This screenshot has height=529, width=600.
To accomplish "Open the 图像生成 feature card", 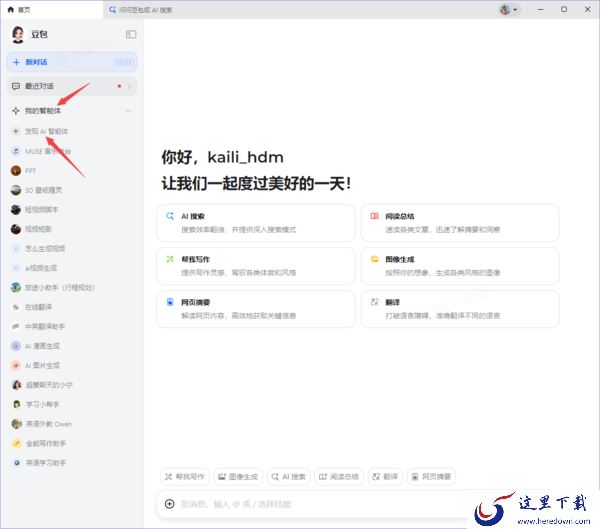I will tap(460, 266).
